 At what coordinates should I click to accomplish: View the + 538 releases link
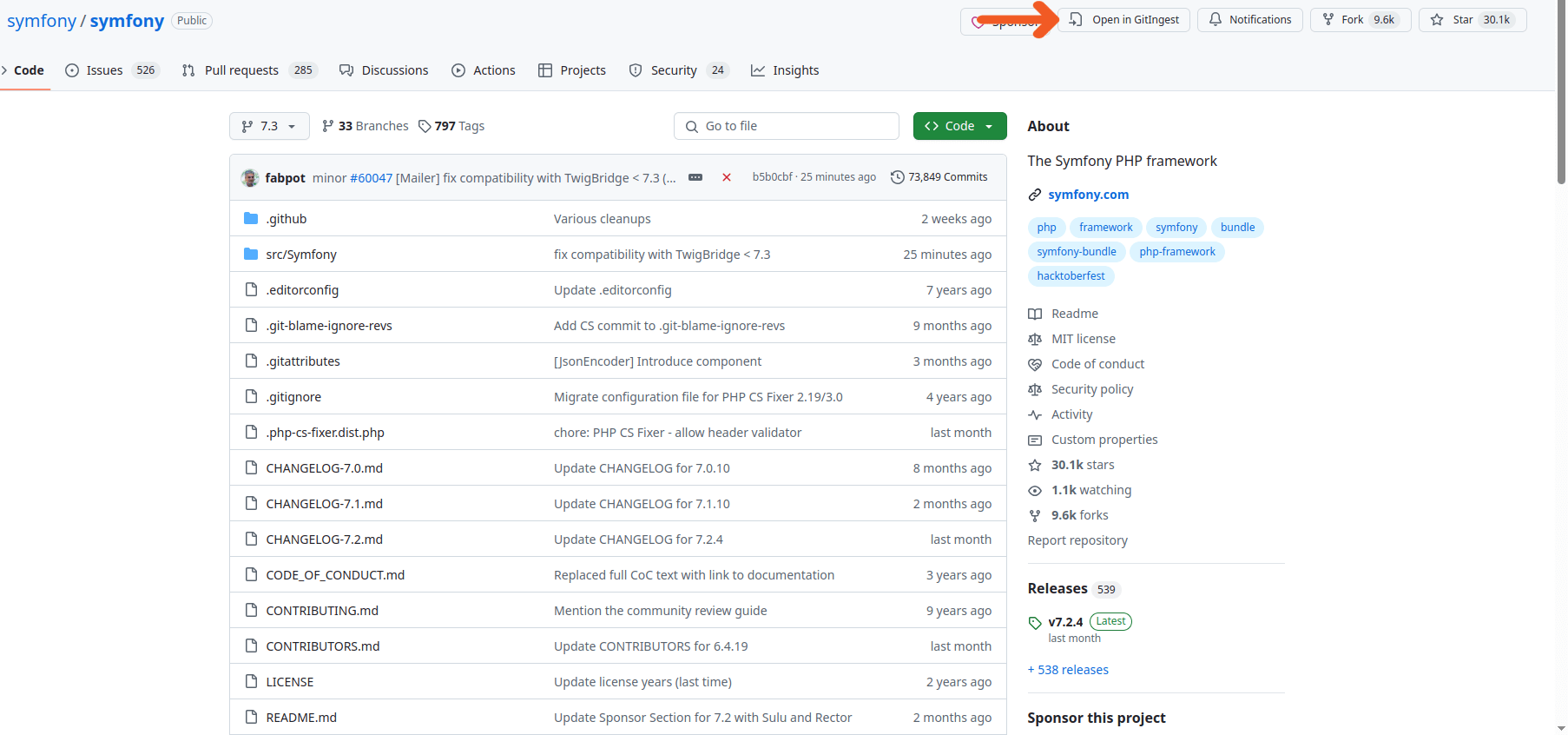coord(1068,670)
